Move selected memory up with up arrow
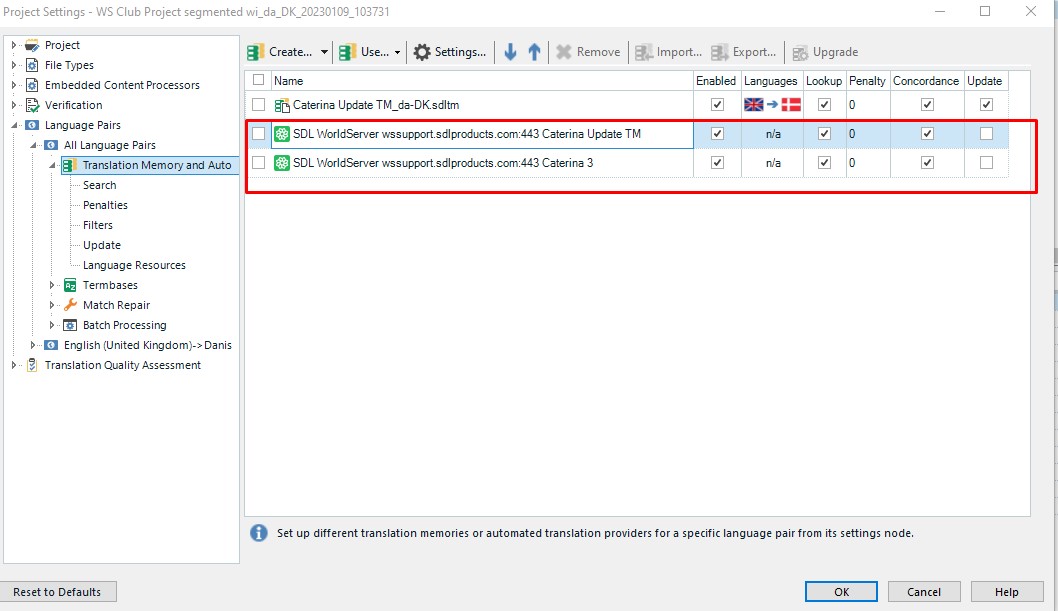The height and width of the screenshot is (611, 1058). point(534,52)
